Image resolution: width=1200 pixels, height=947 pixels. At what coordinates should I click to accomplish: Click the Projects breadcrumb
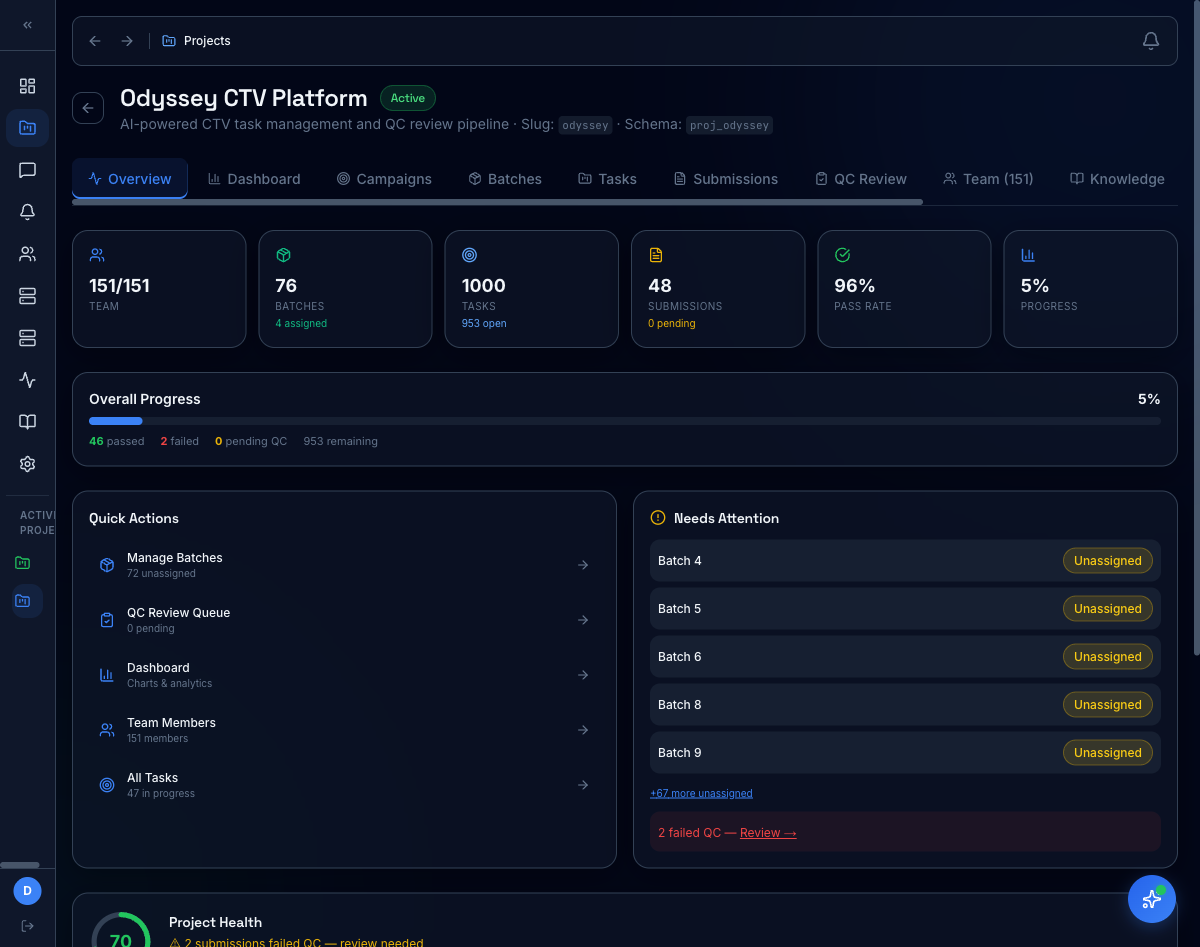pyautogui.click(x=196, y=41)
